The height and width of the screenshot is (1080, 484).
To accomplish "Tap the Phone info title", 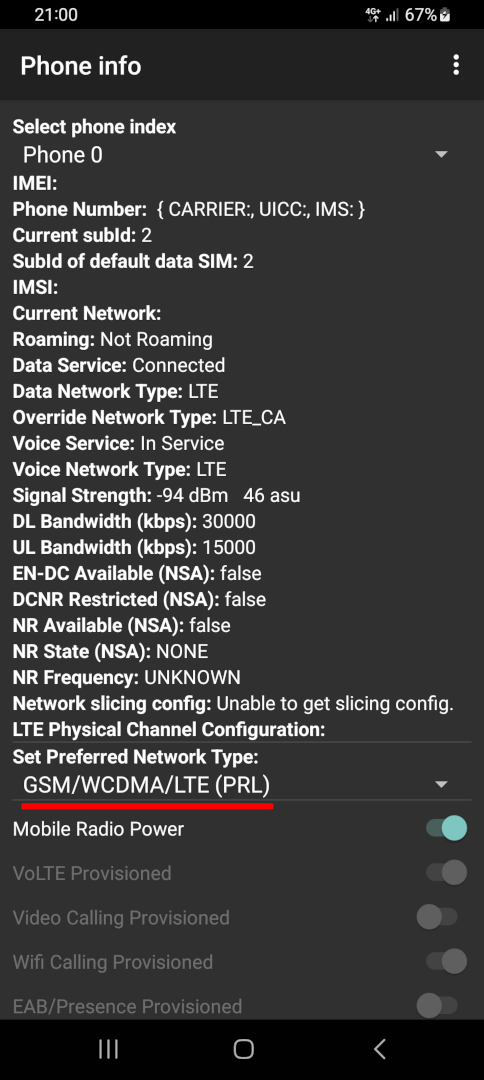I will click(x=81, y=65).
